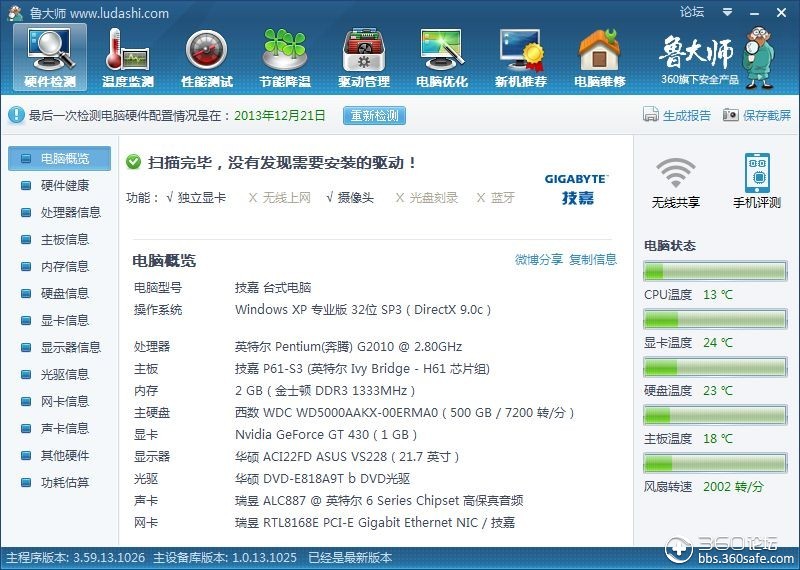This screenshot has height=570, width=800.
Task: Click the graphics value Nvidia GeForce GT 430
Action: pyautogui.click(x=326, y=434)
